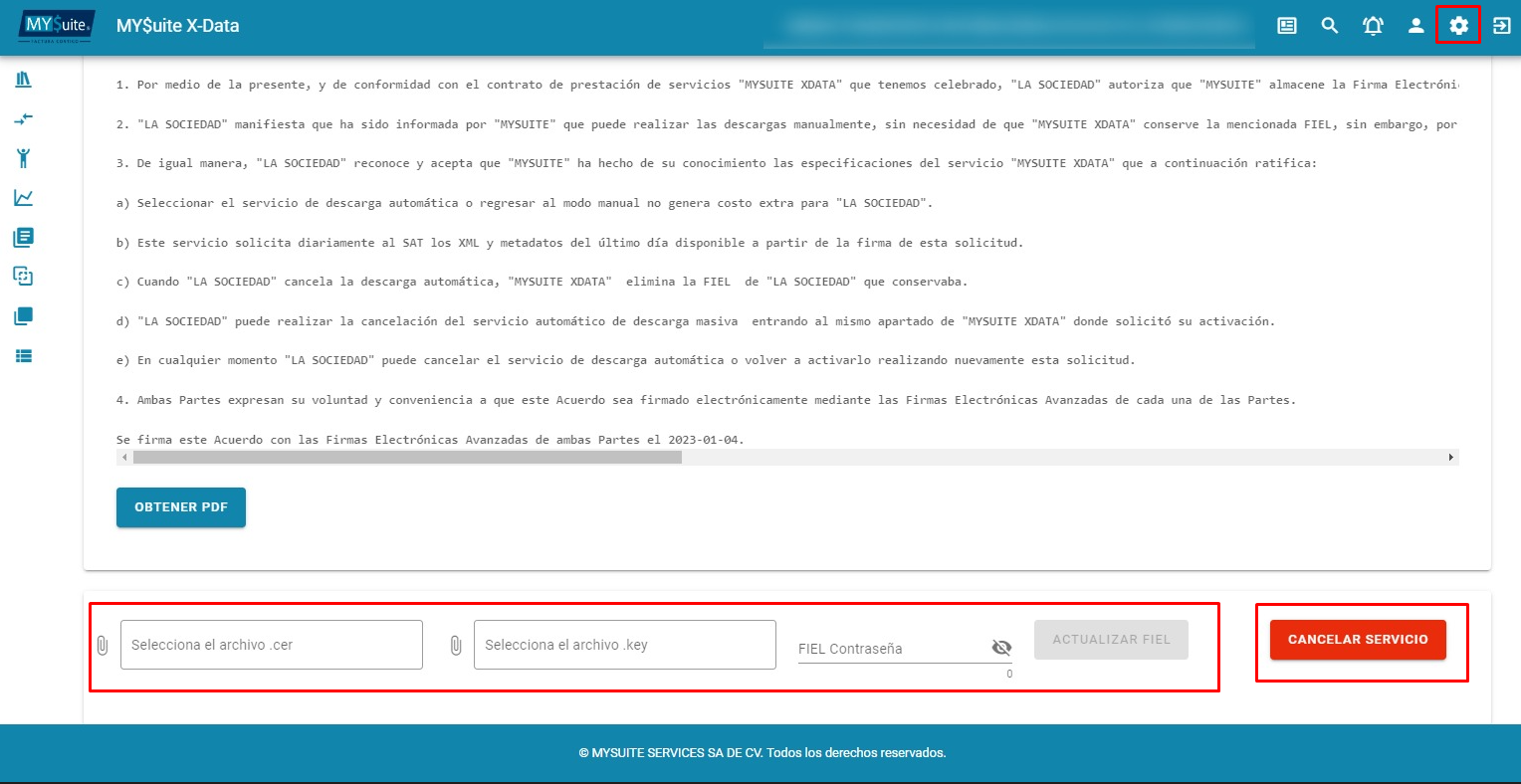Open the transfer arrows sidebar icon
Image resolution: width=1521 pixels, height=784 pixels.
(24, 118)
